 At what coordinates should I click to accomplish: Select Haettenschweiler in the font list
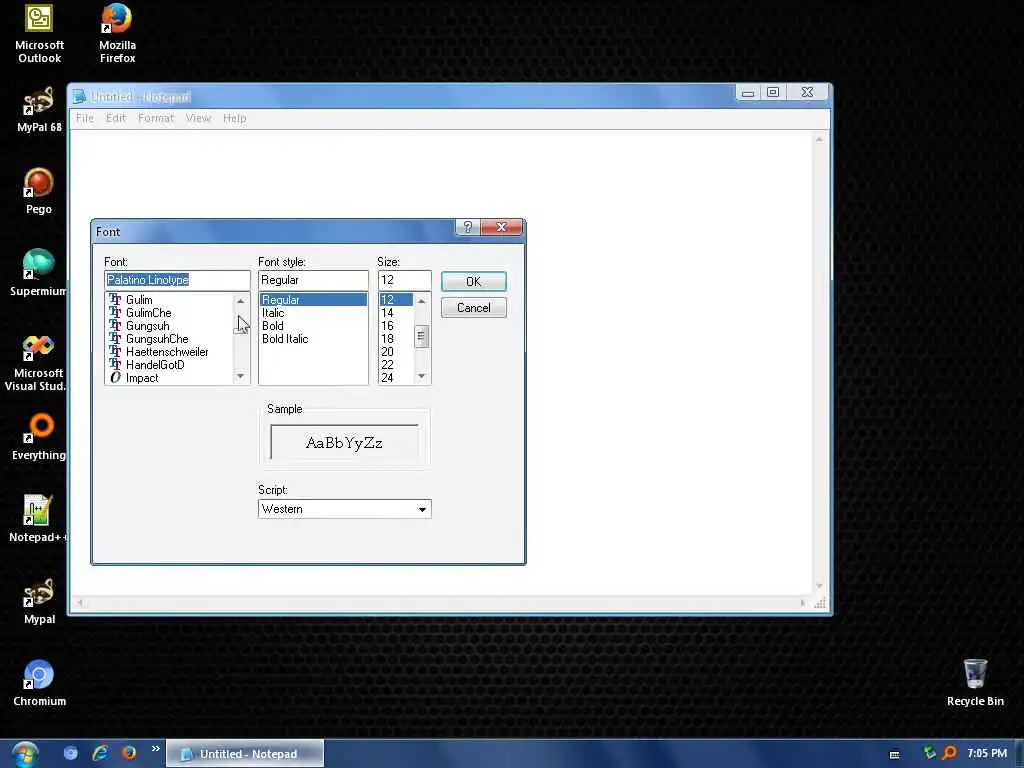click(168, 352)
